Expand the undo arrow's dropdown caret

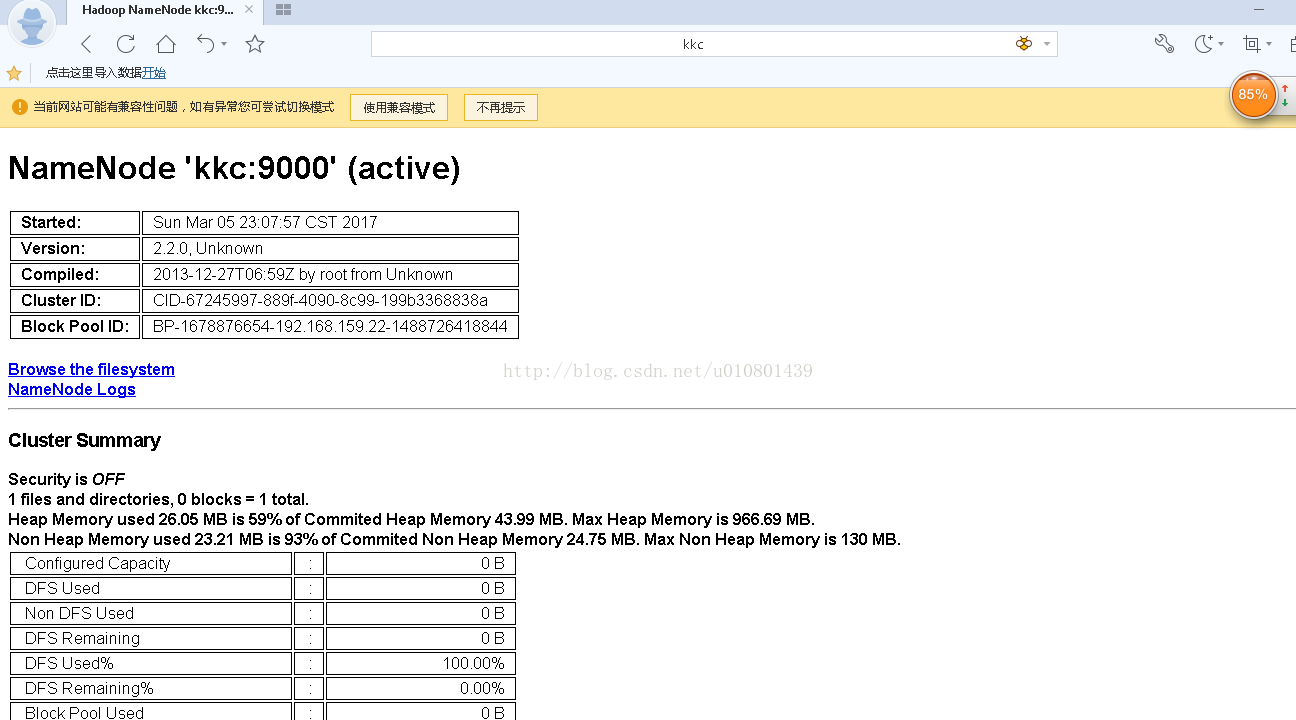tap(224, 44)
